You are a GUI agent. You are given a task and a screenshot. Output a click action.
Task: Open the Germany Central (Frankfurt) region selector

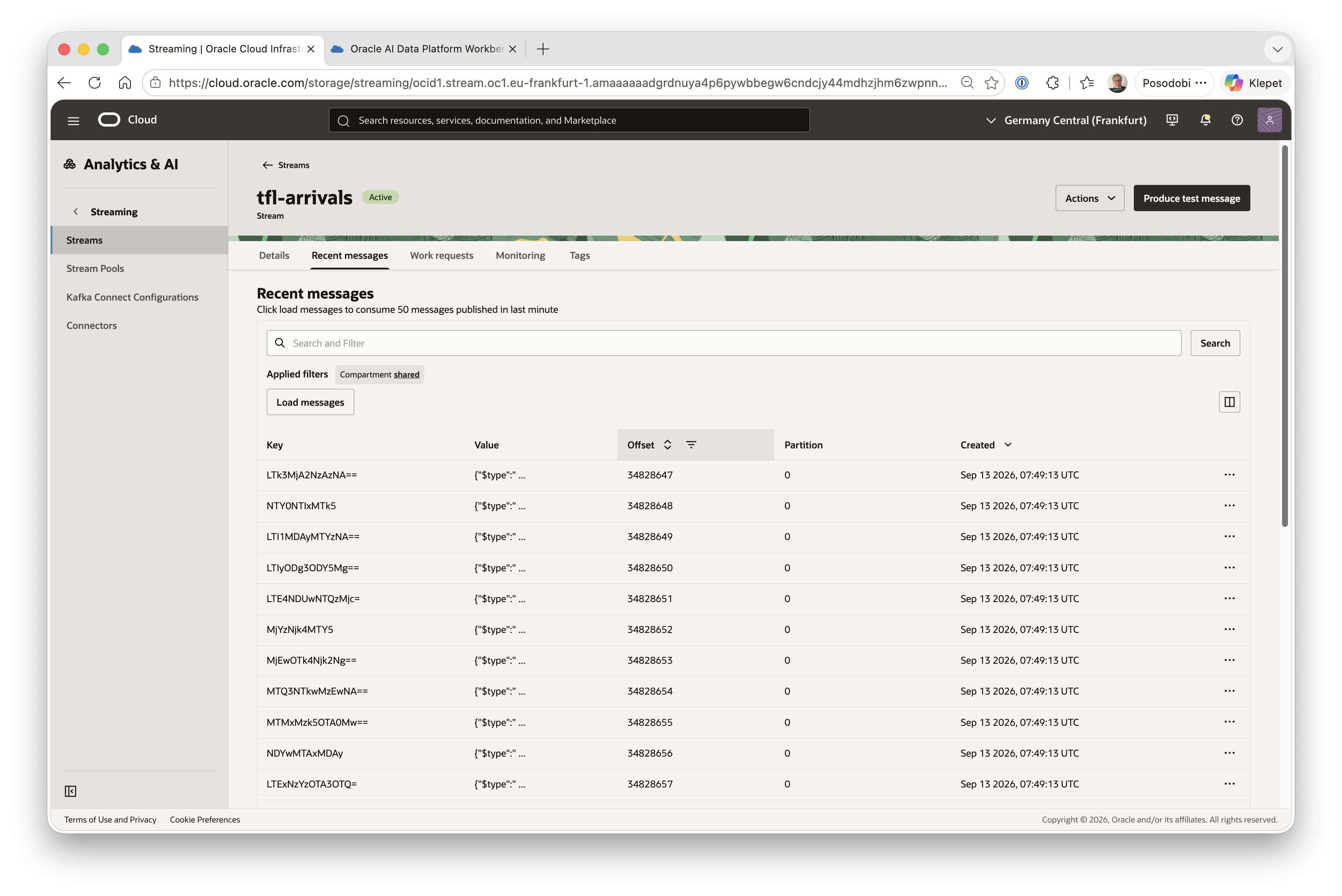pyautogui.click(x=1066, y=120)
